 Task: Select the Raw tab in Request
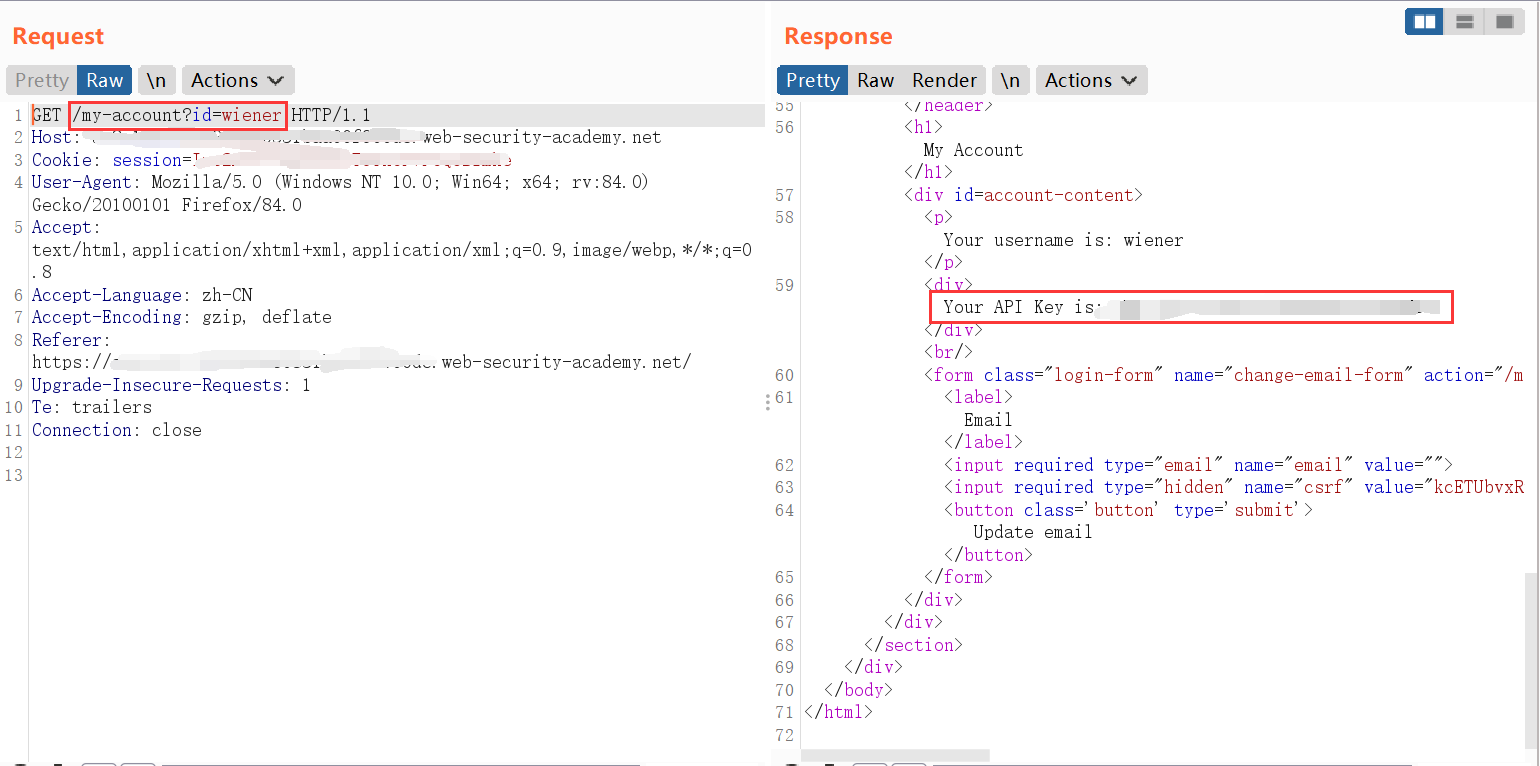(104, 81)
